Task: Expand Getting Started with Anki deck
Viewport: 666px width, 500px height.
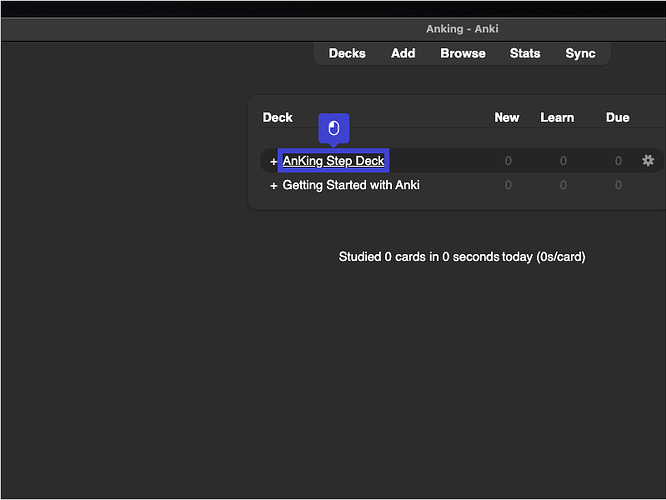Action: click(x=273, y=185)
